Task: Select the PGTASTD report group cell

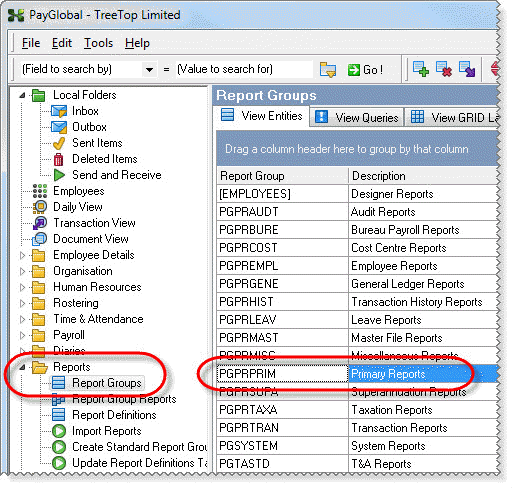Action: click(282, 464)
